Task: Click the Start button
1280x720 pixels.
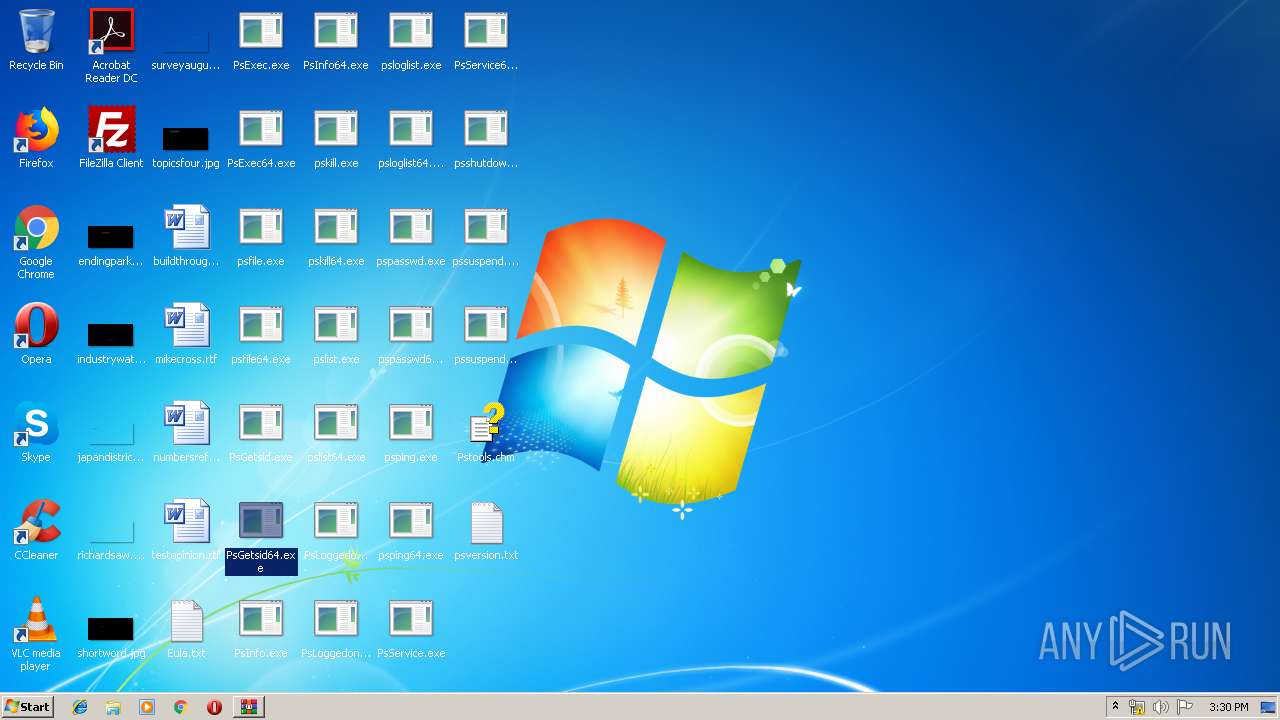Action: 27,706
